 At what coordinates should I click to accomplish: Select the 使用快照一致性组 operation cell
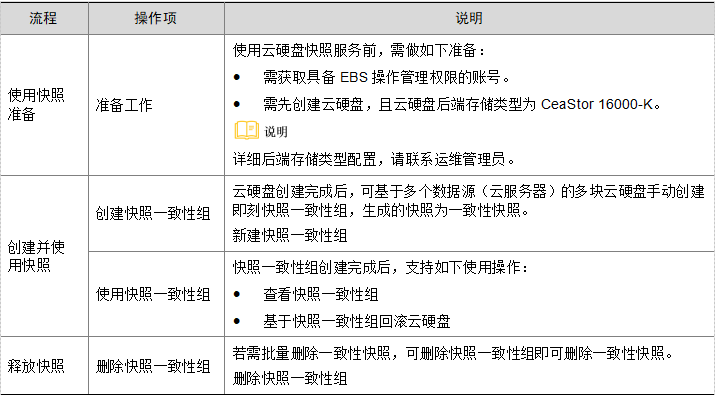(156, 295)
